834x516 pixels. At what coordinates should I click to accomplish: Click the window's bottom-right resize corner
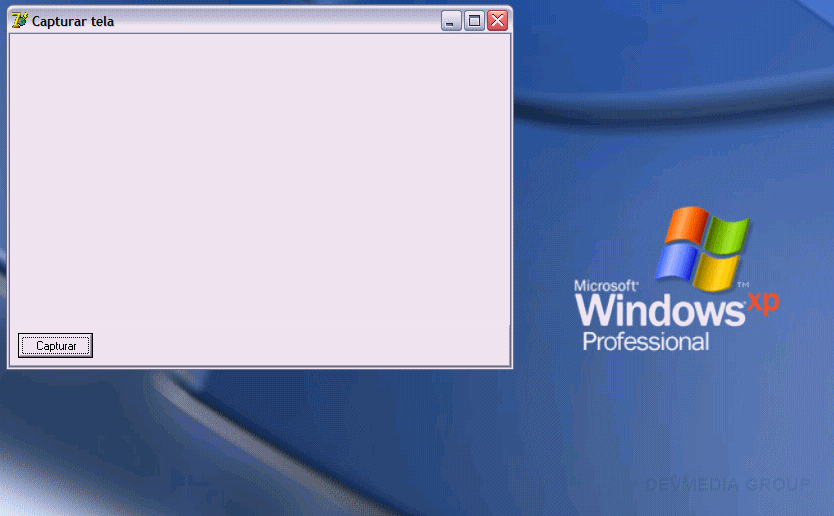coord(510,366)
